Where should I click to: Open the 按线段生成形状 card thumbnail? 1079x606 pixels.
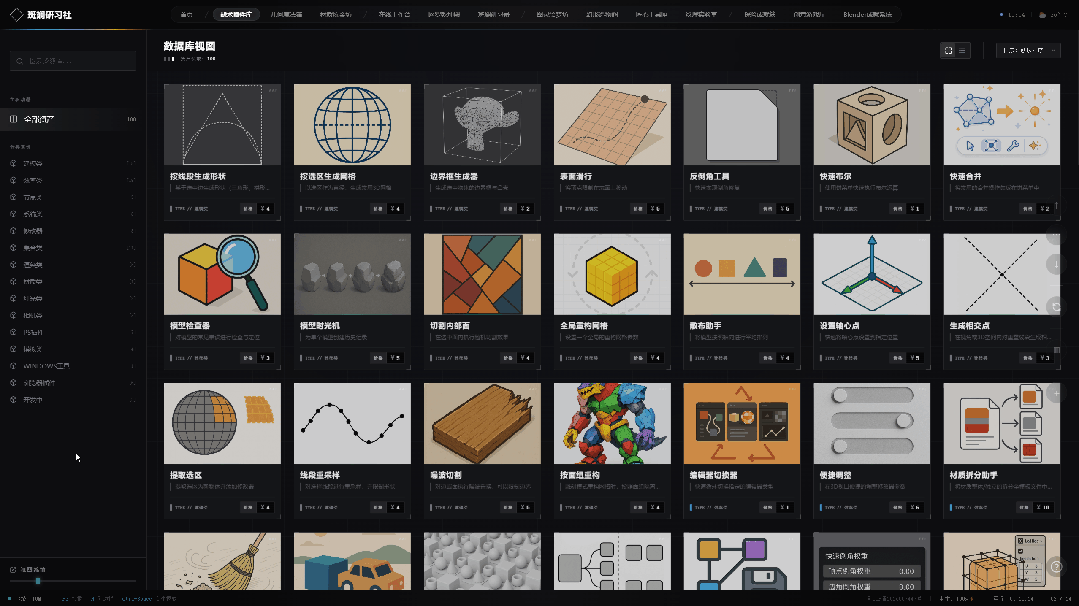click(222, 125)
